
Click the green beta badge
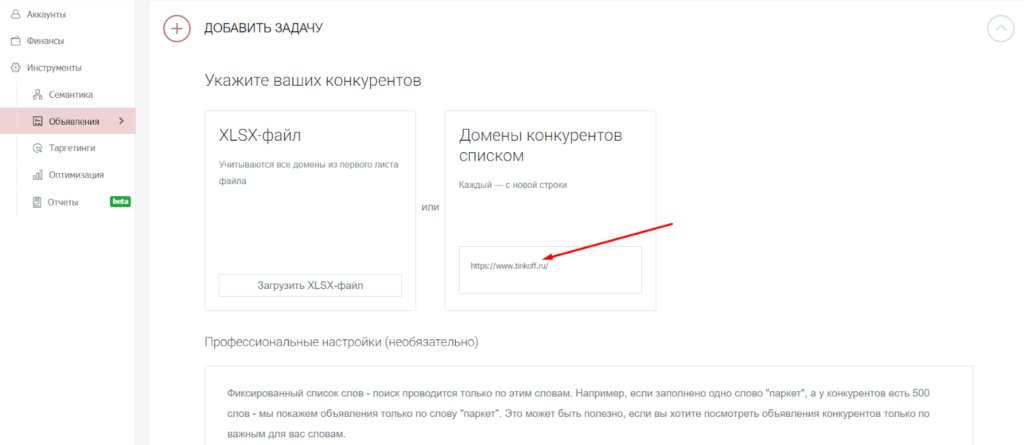[120, 202]
